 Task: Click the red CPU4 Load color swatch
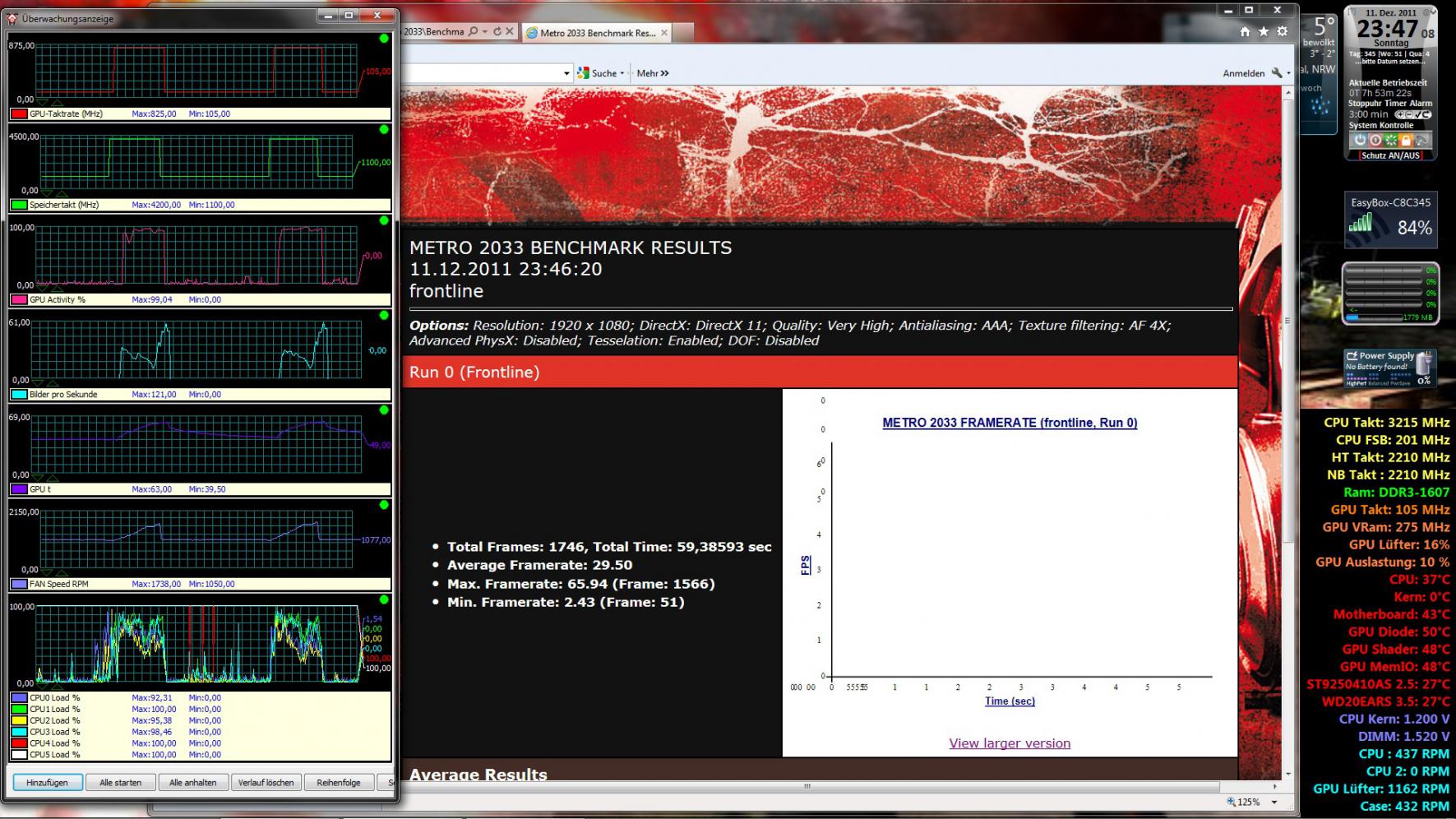(19, 743)
